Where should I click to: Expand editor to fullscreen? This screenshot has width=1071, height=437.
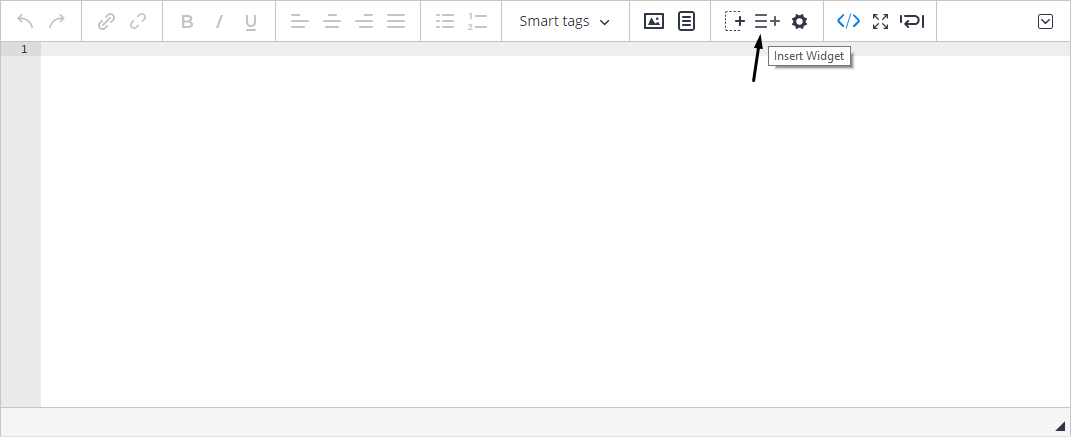[x=880, y=21]
